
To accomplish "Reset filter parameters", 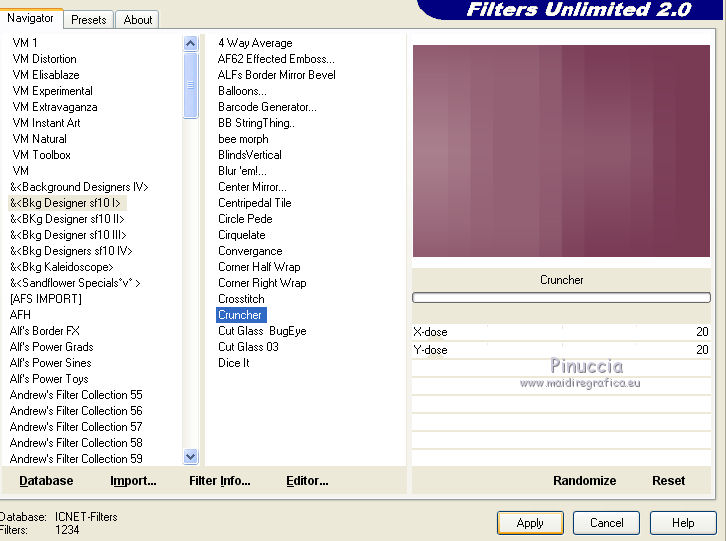I will [668, 481].
